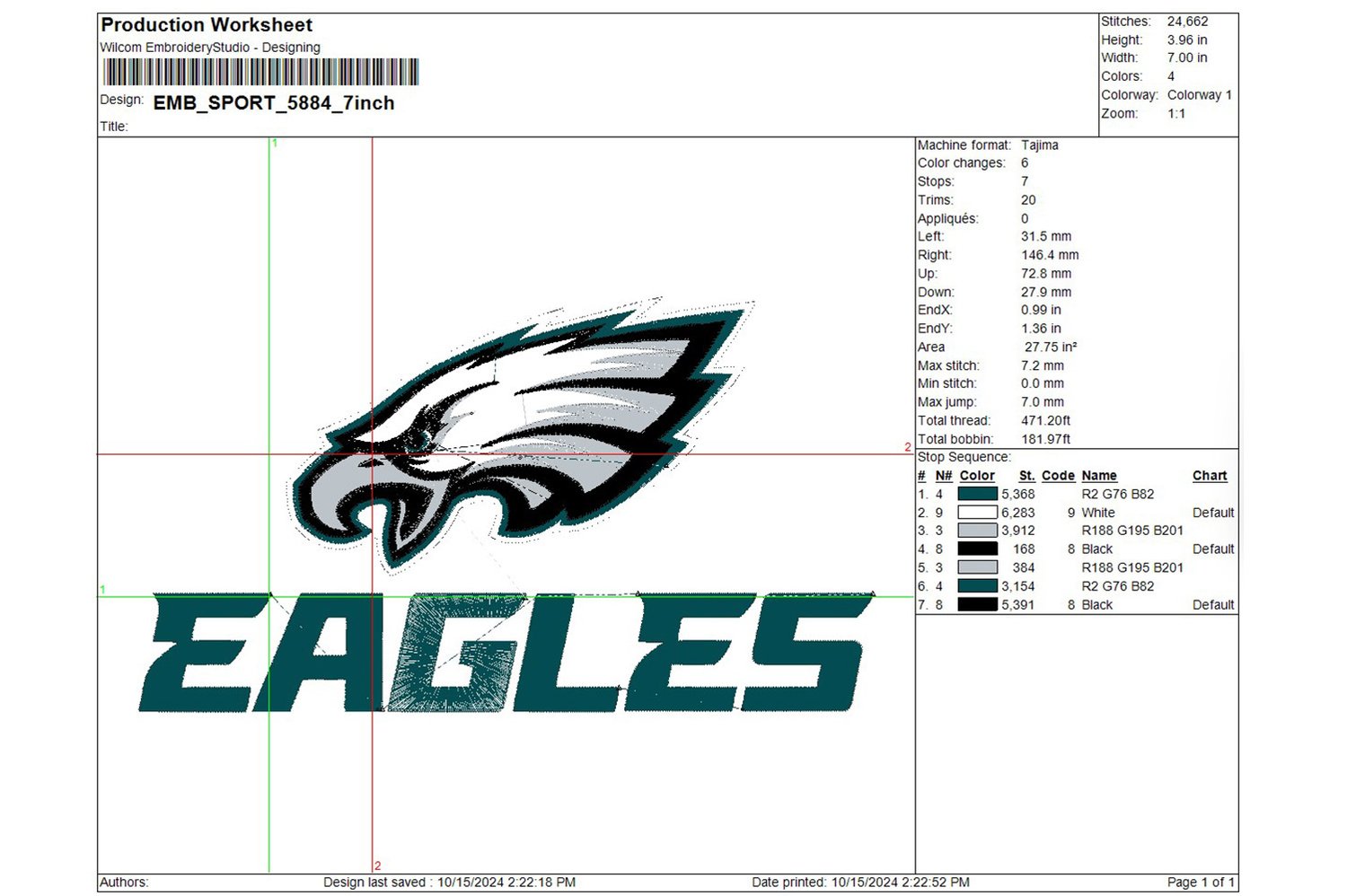The image size is (1347, 896).
Task: Click the 'Color changes:' label
Action: tap(961, 163)
